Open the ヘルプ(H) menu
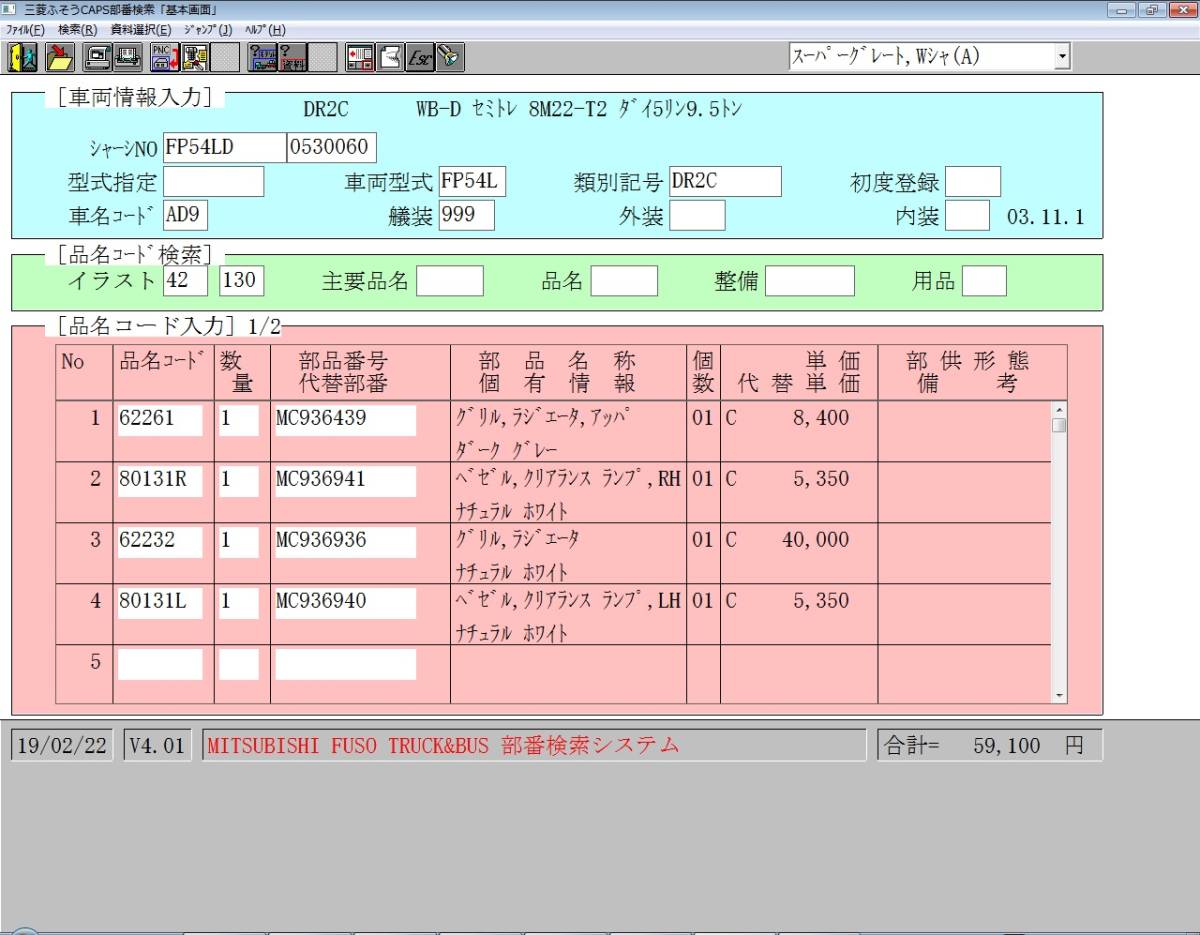This screenshot has width=1200, height=935. click(x=265, y=30)
